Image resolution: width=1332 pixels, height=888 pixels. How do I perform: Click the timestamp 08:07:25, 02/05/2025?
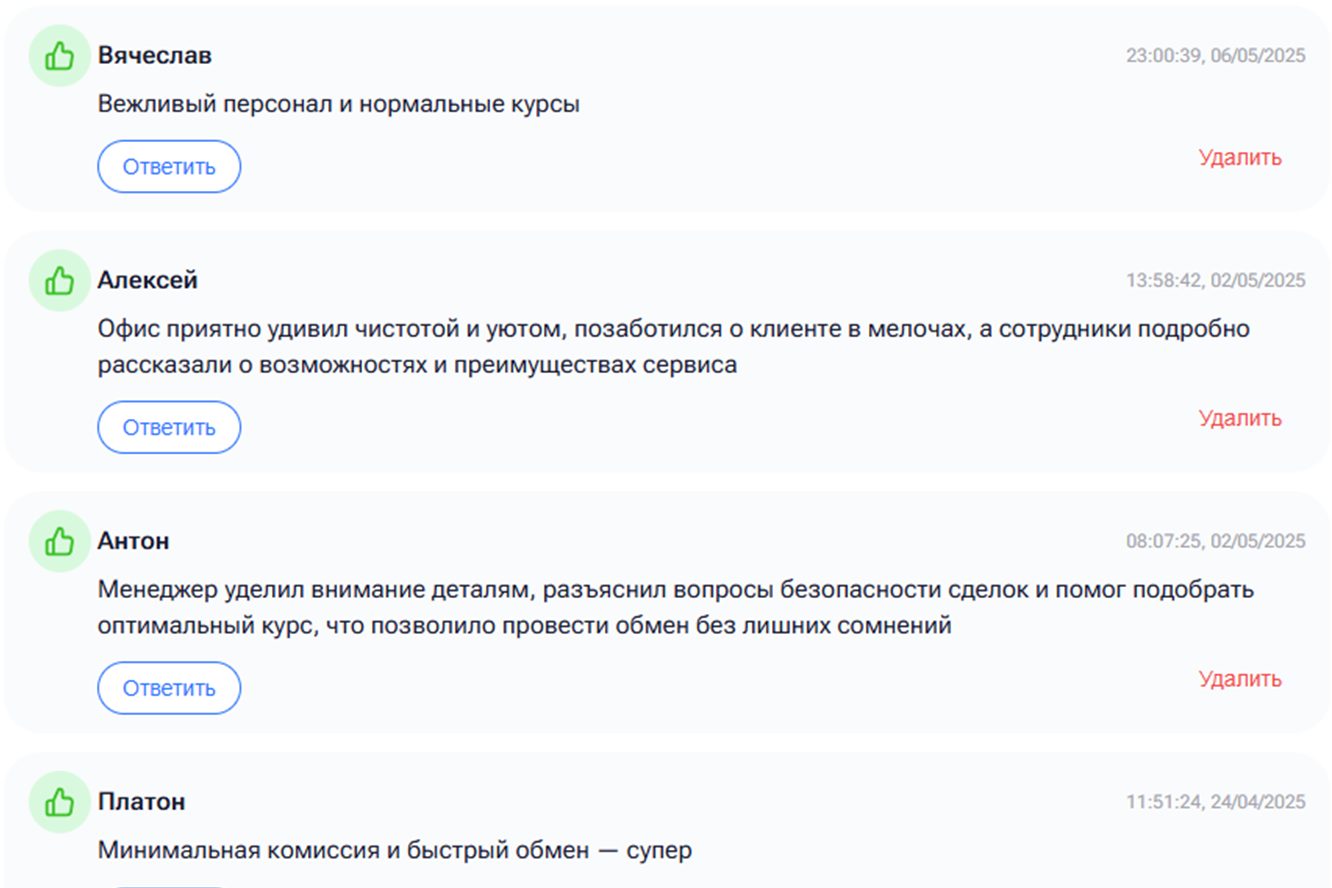coord(1216,541)
